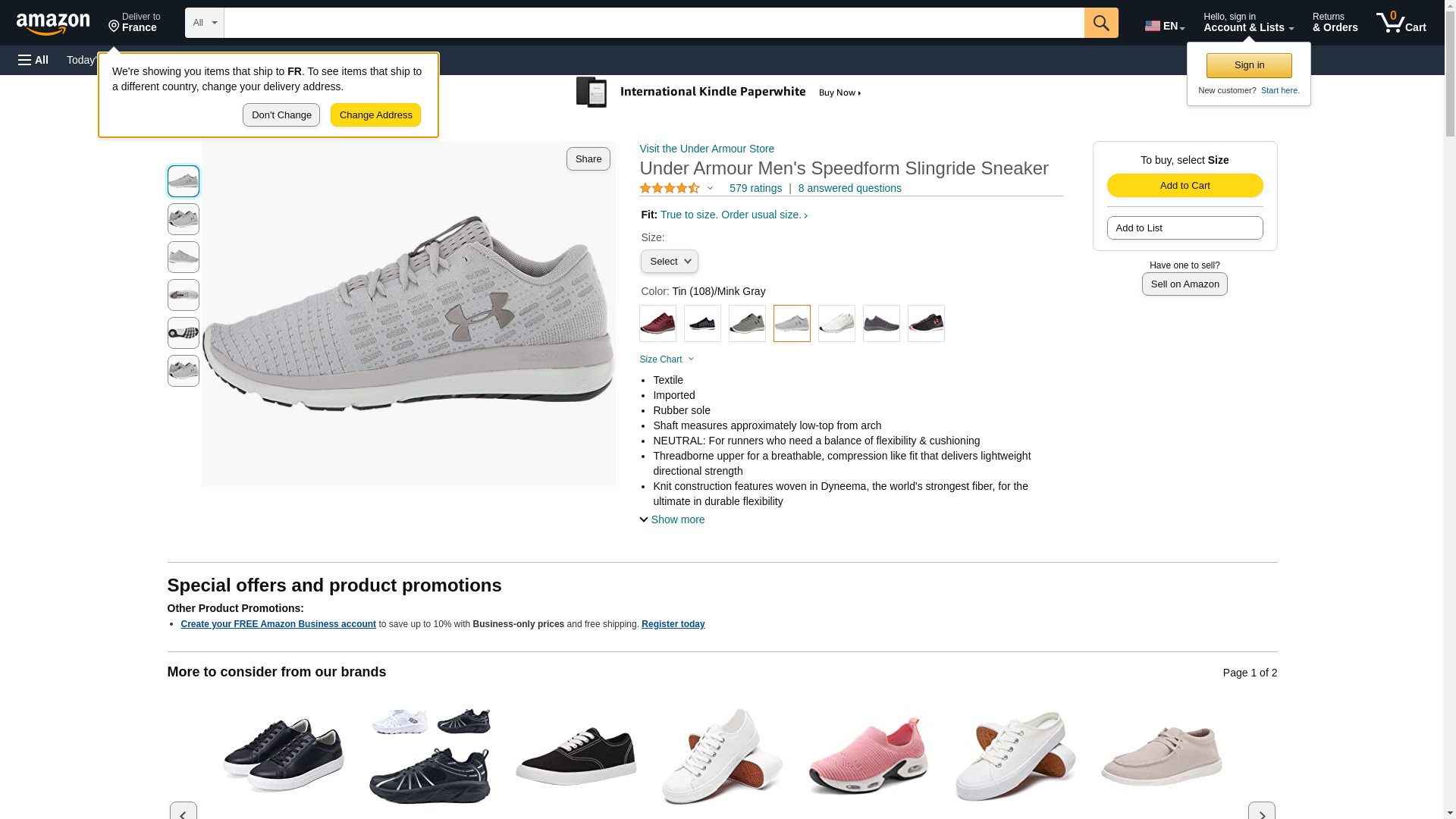
Task: Select the black and red shoe swatch
Action: (926, 324)
